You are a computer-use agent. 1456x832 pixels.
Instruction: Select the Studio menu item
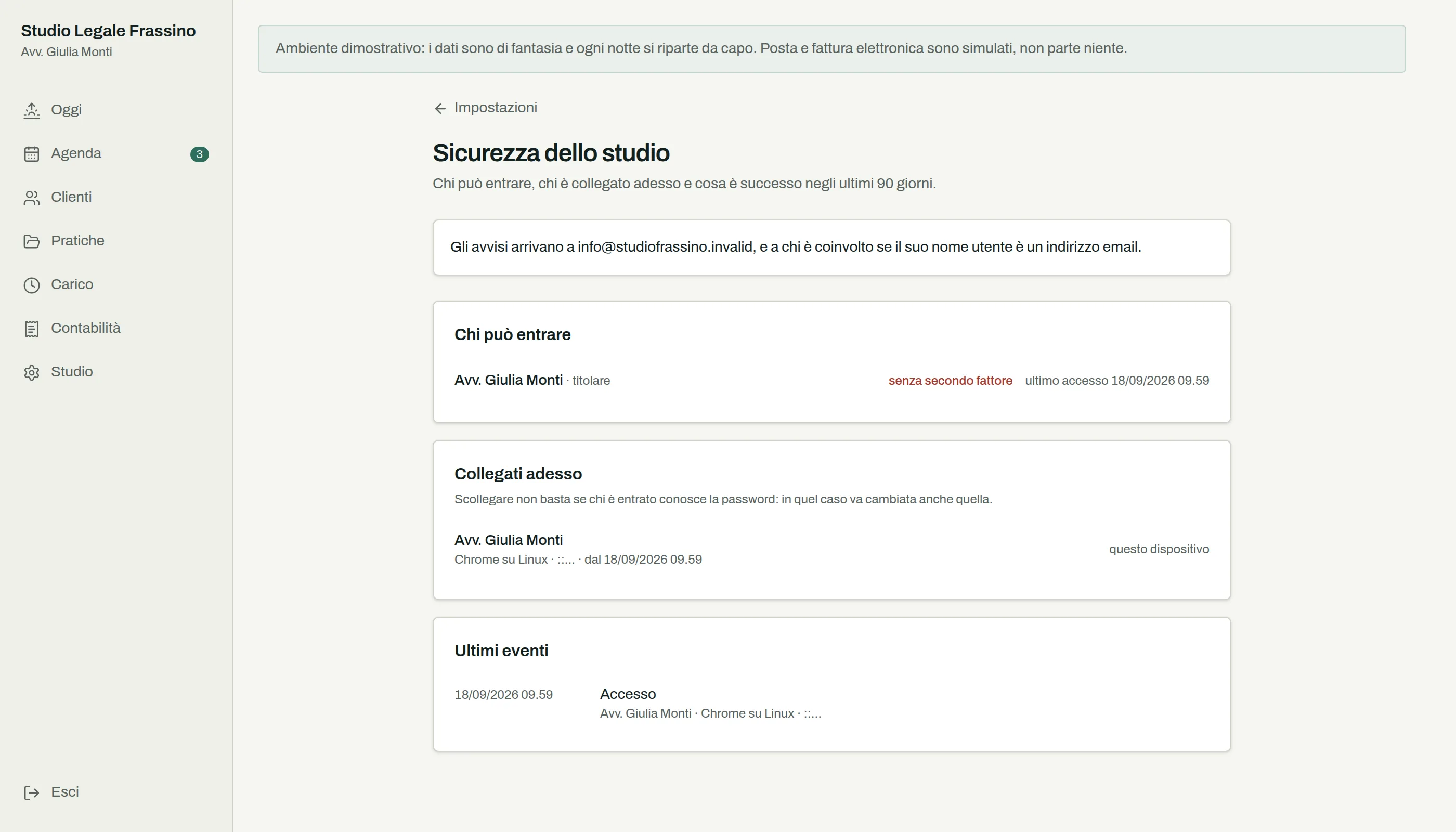116,372
